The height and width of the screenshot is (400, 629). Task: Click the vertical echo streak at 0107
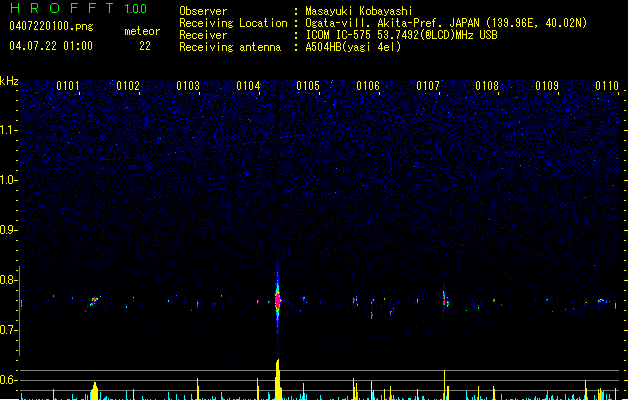pos(444,300)
